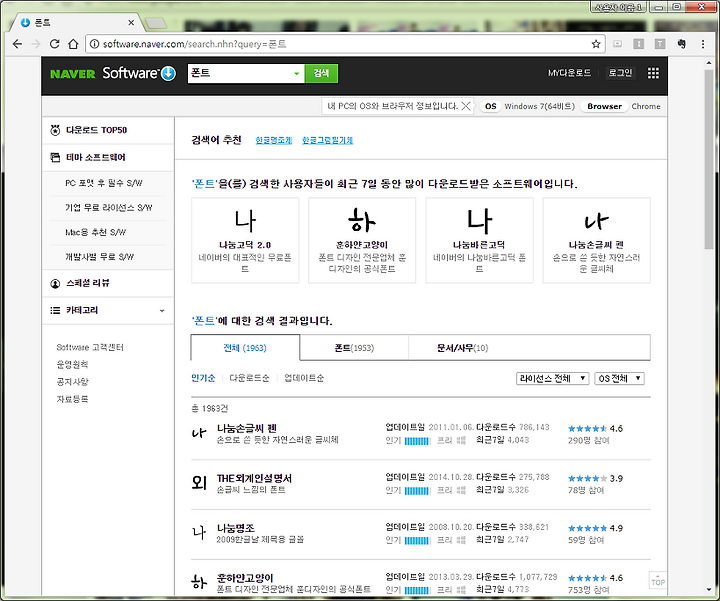Open a new browser tab
Image resolution: width=720 pixels, height=601 pixels.
click(156, 23)
